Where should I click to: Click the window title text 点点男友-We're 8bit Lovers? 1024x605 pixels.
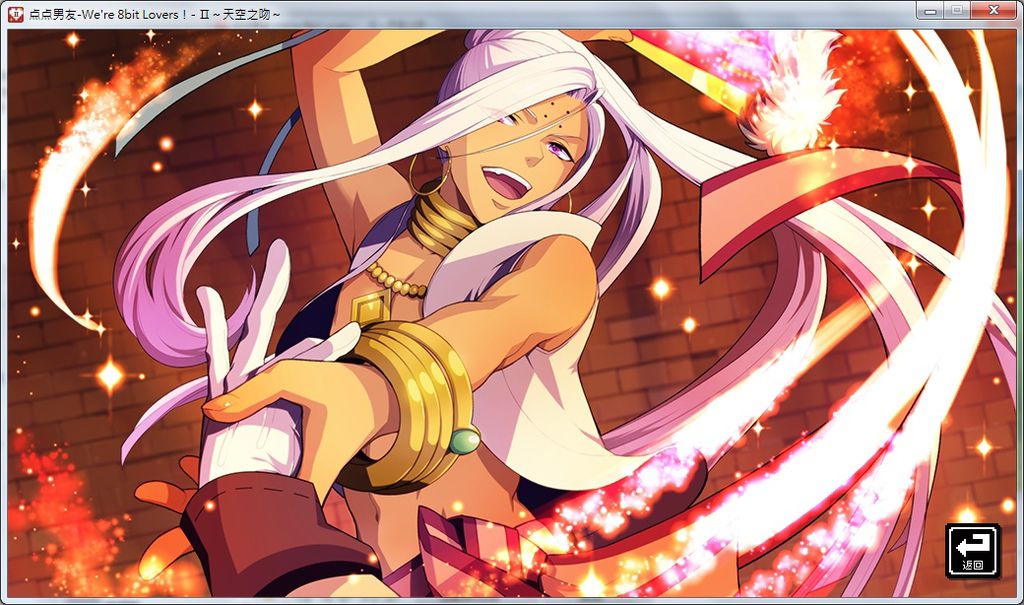point(153,14)
